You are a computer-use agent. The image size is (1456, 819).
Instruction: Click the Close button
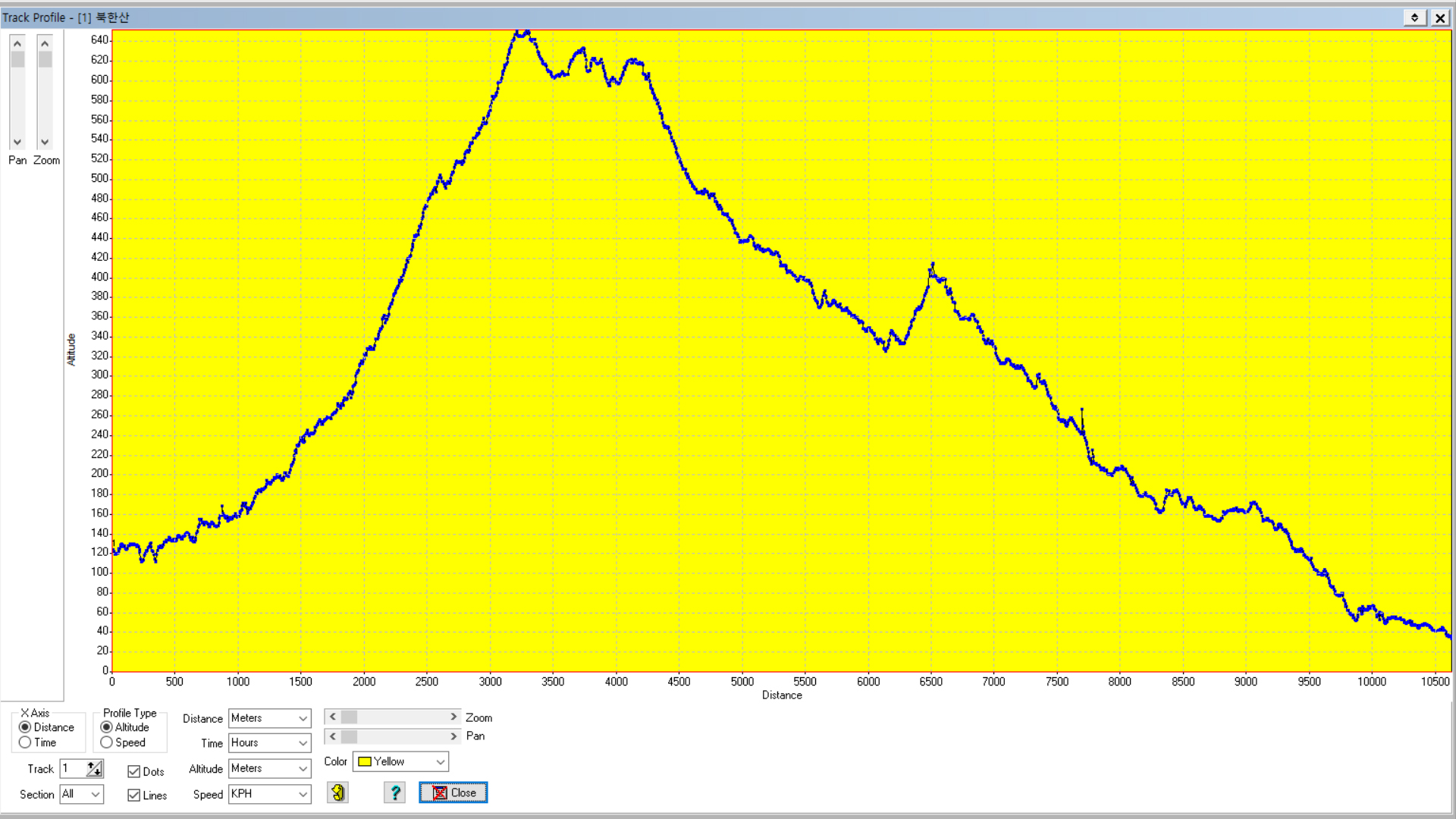click(x=453, y=792)
